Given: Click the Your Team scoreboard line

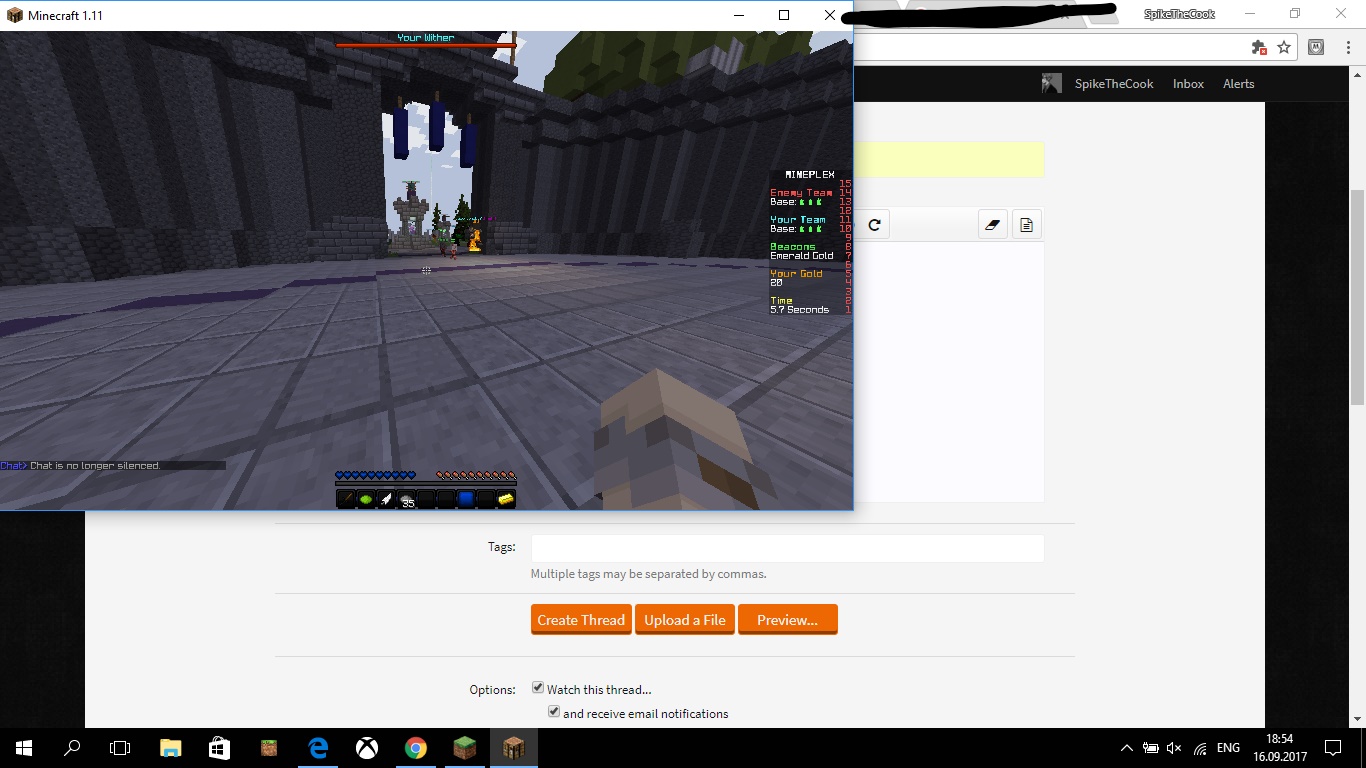Looking at the screenshot, I should (x=798, y=220).
